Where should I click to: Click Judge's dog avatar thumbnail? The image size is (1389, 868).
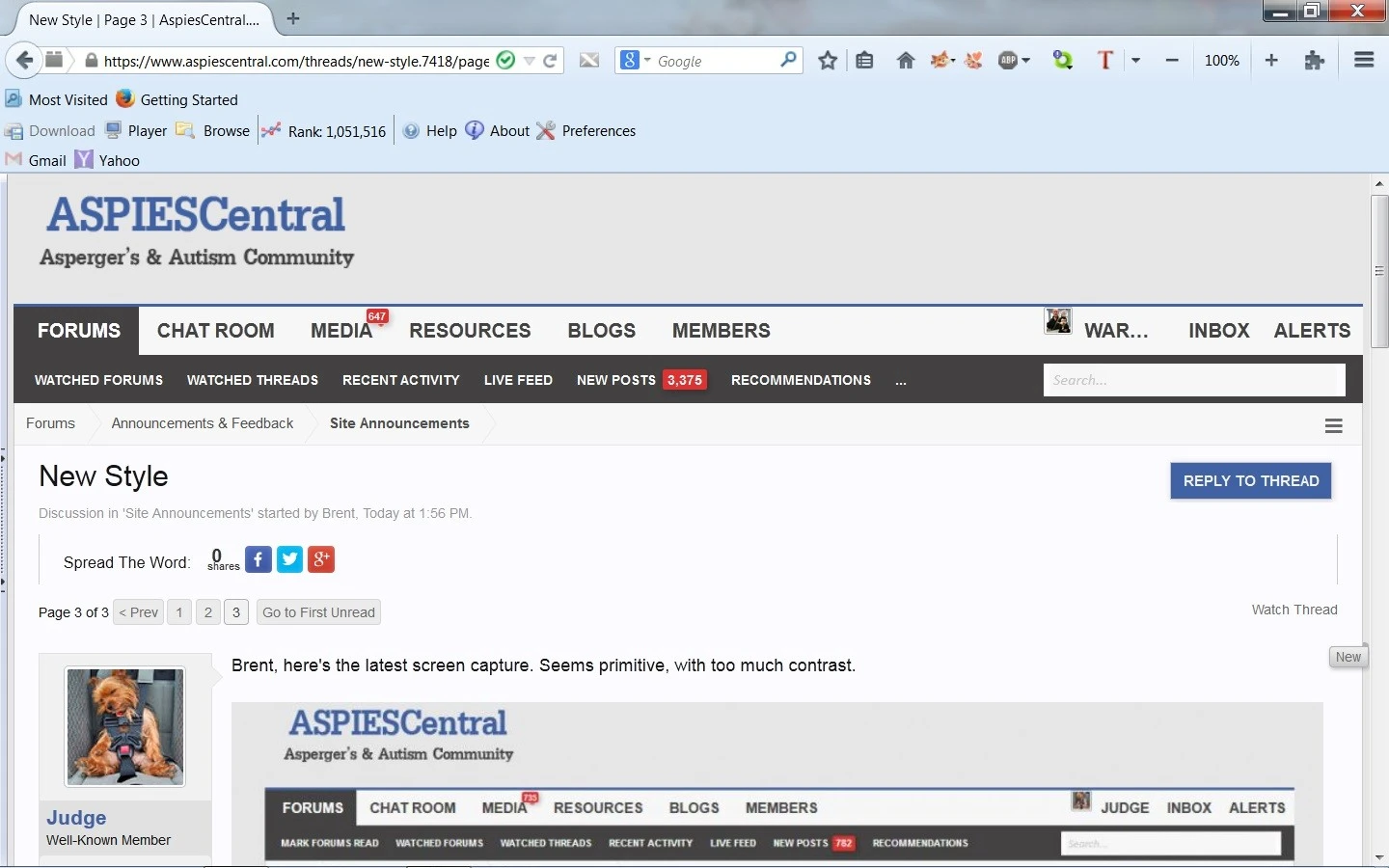[125, 726]
